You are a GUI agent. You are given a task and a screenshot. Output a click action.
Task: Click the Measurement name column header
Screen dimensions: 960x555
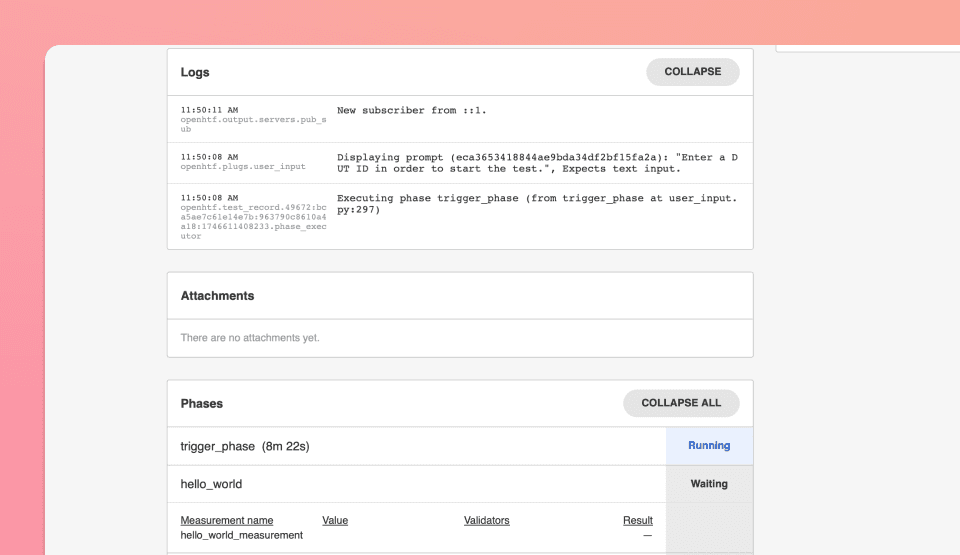click(x=227, y=520)
